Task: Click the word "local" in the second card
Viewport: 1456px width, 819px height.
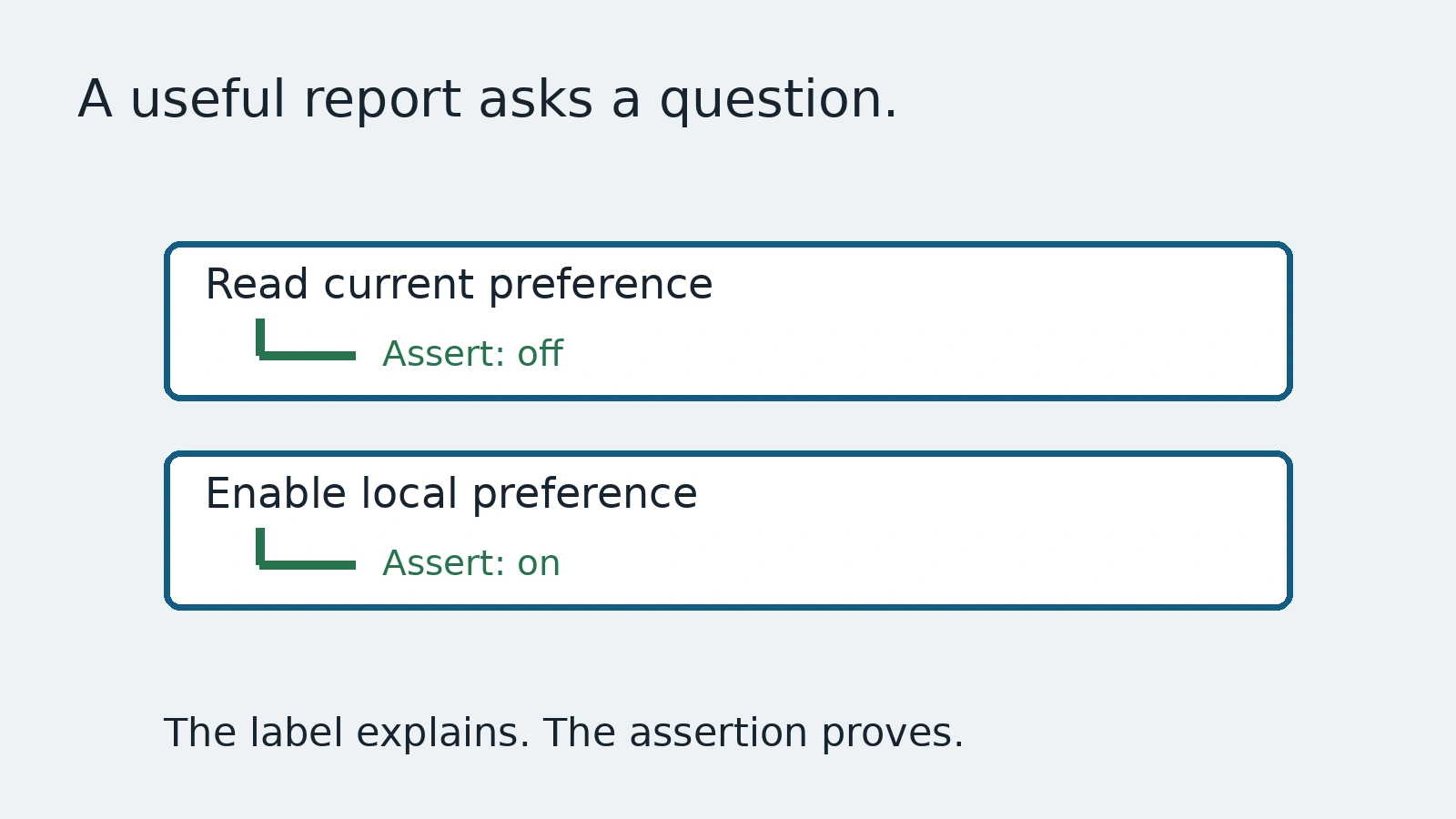Action: click(x=409, y=494)
